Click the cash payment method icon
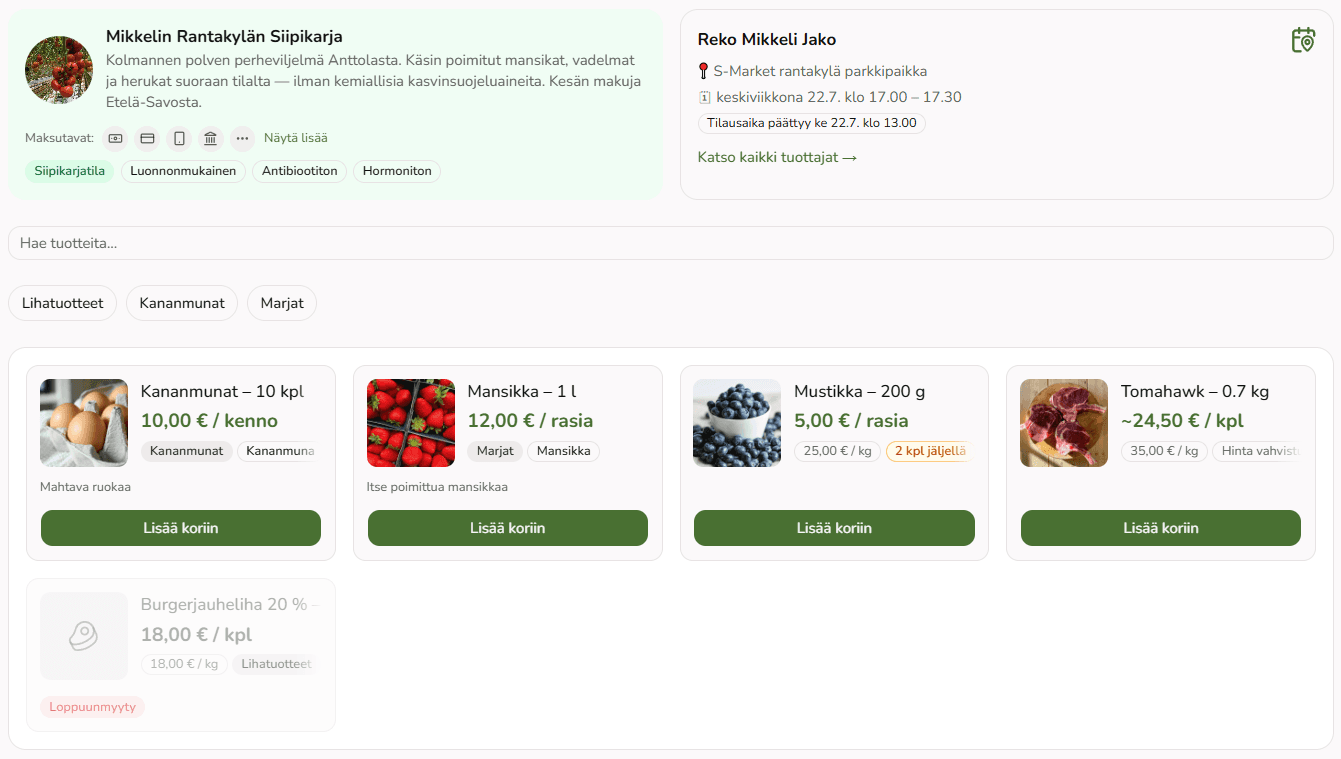 tap(116, 138)
